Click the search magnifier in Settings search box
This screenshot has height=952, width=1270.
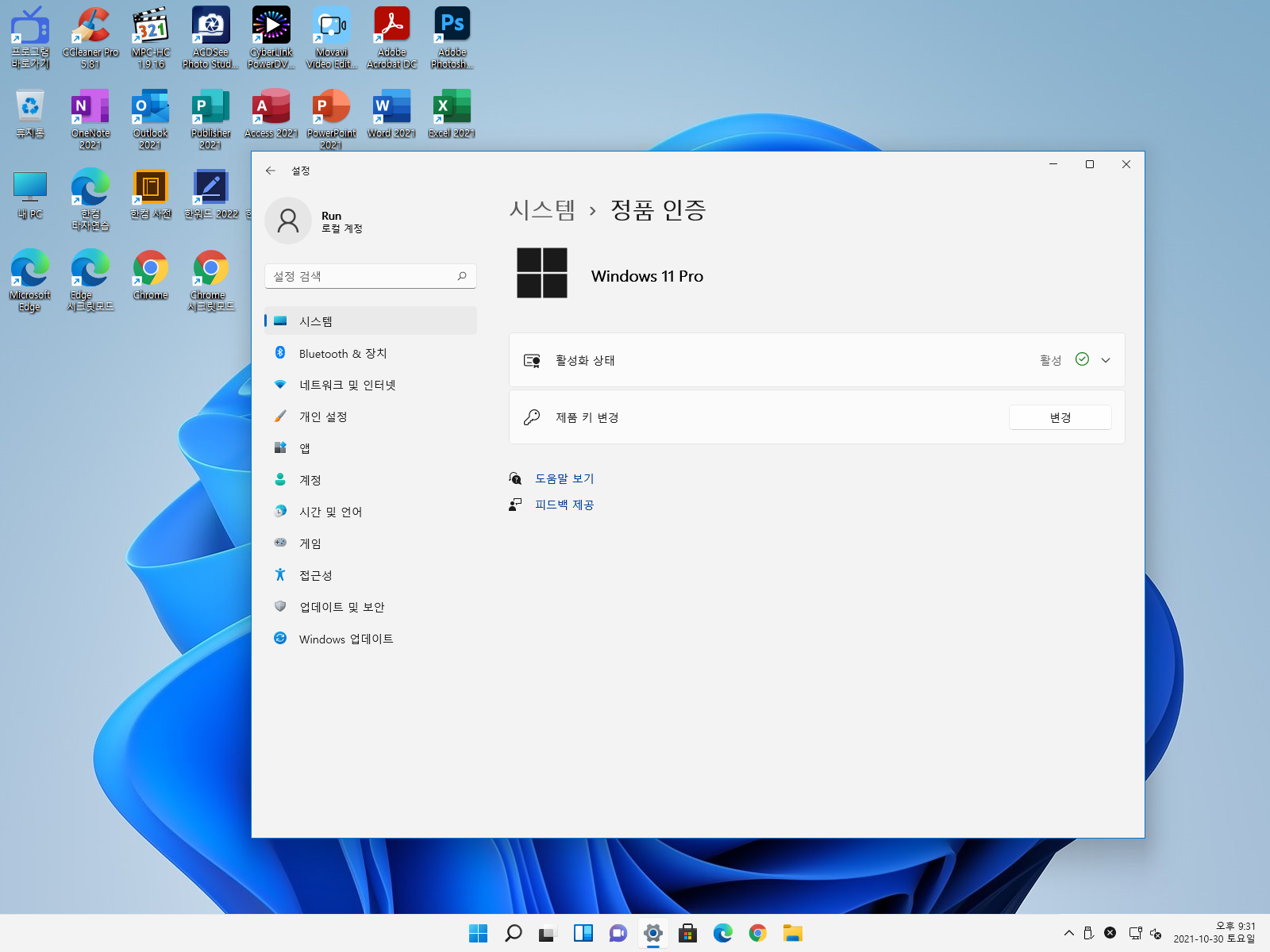tap(462, 276)
